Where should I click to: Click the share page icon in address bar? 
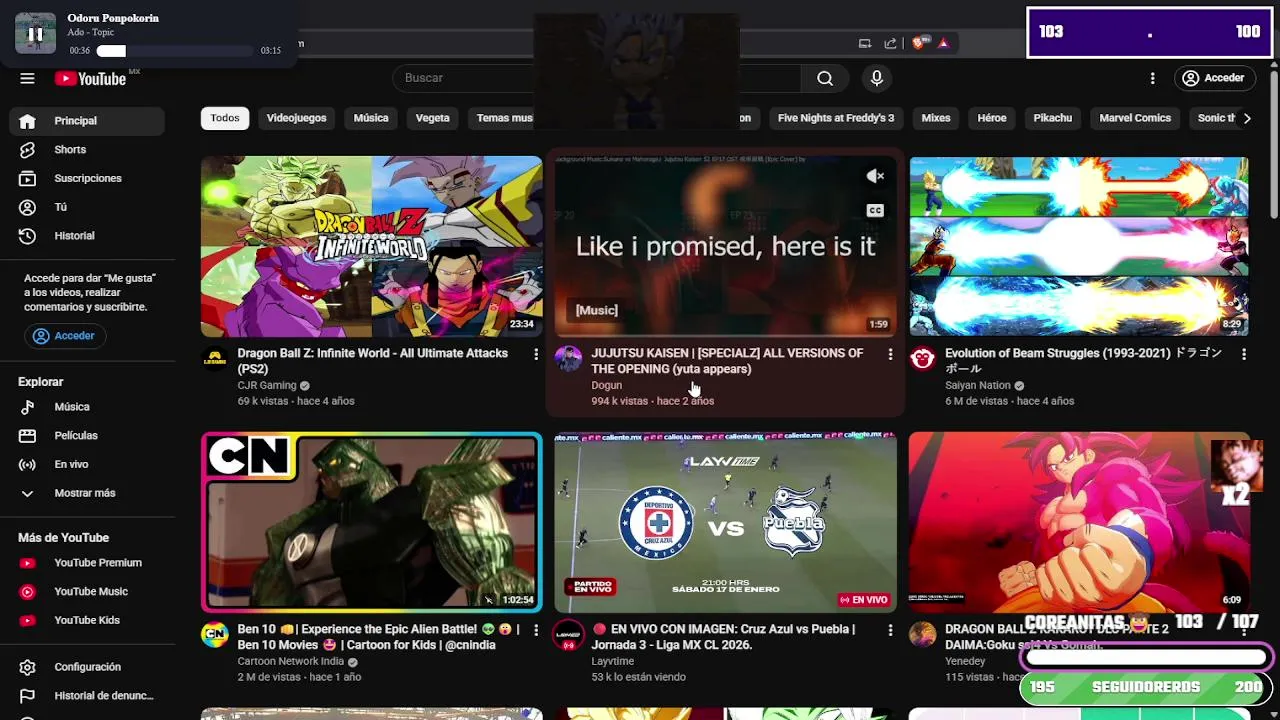point(890,43)
